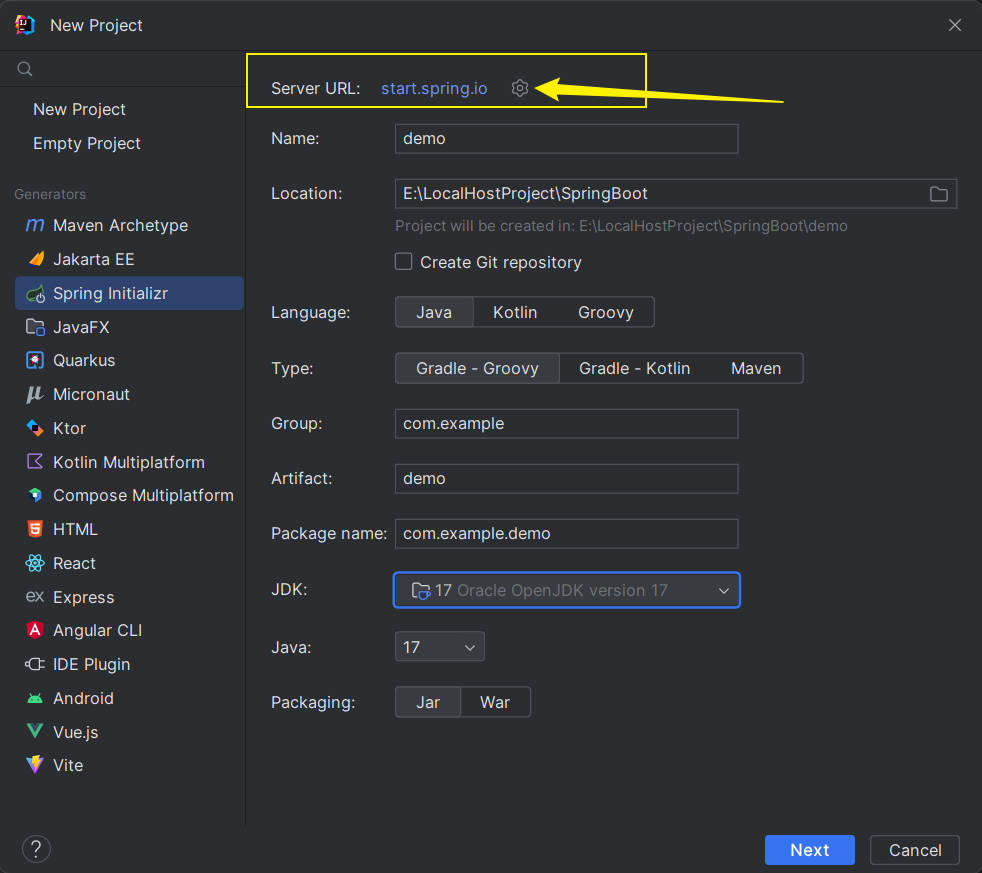Select Compose Multiplatform generator label
The width and height of the screenshot is (982, 873).
coord(143,495)
